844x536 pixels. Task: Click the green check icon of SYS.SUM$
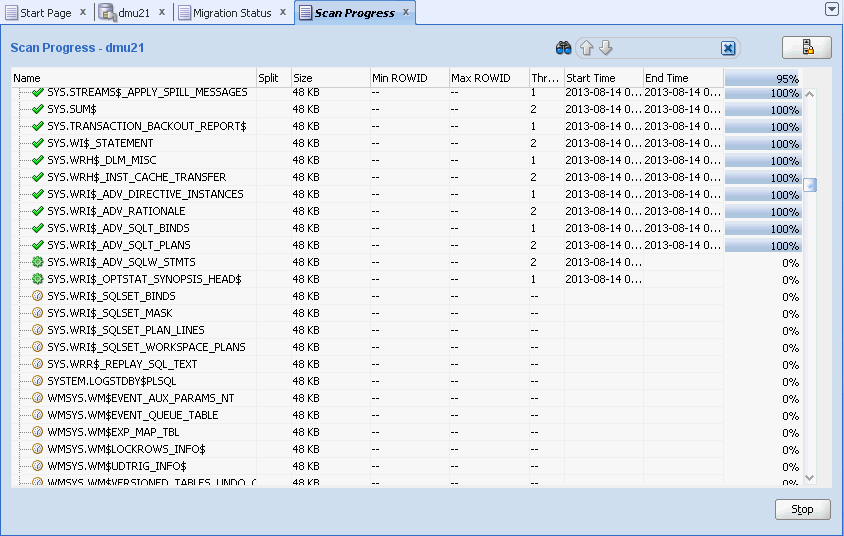tap(38, 109)
